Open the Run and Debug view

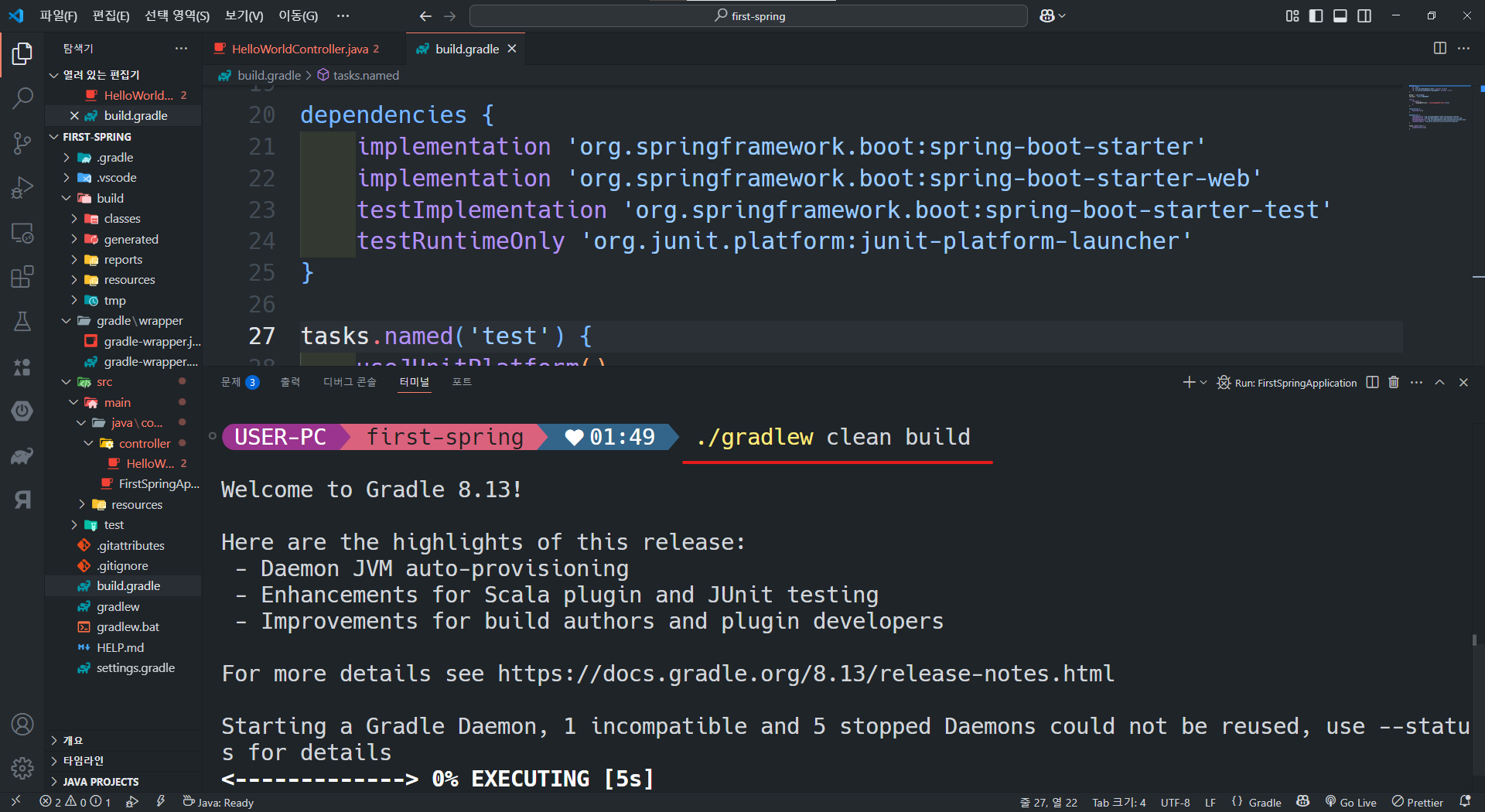point(22,188)
